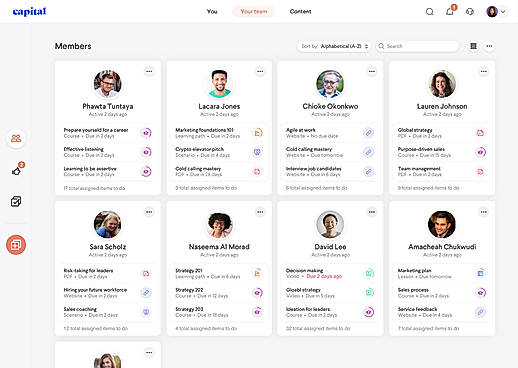
Task: Open the search icon in top bar
Action: click(x=430, y=12)
